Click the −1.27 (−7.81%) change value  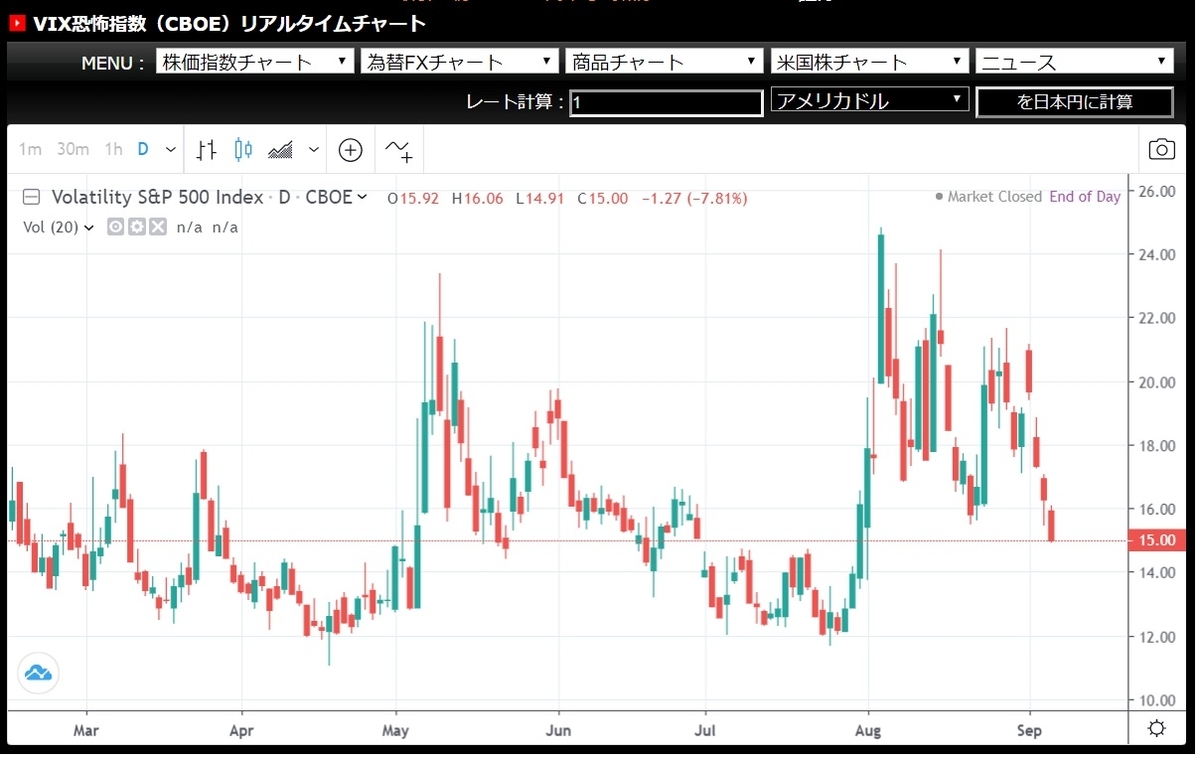click(x=692, y=198)
